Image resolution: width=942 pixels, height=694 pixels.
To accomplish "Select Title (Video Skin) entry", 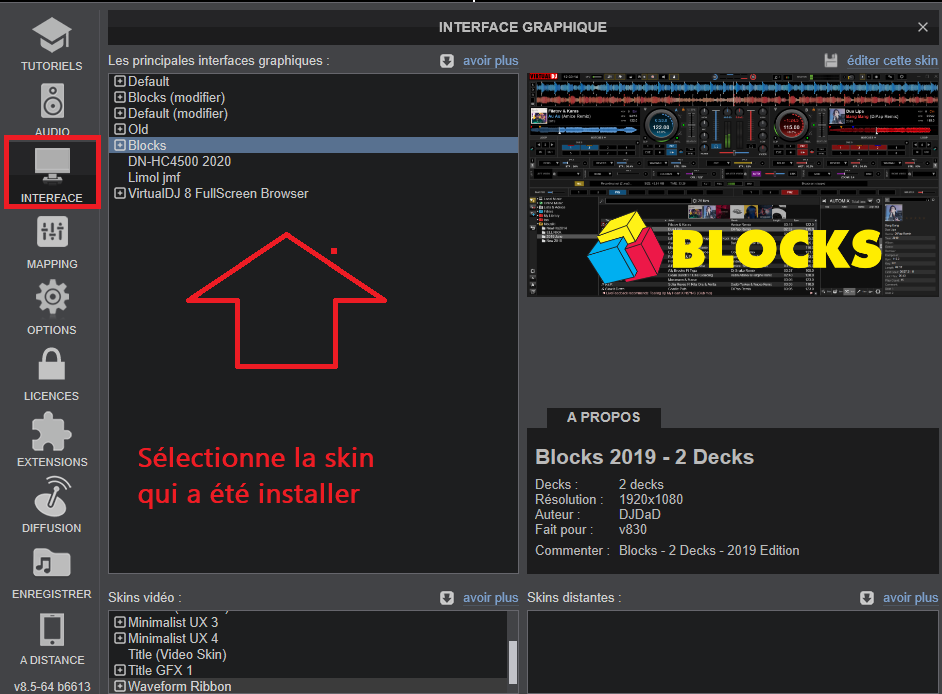I will [x=308, y=654].
